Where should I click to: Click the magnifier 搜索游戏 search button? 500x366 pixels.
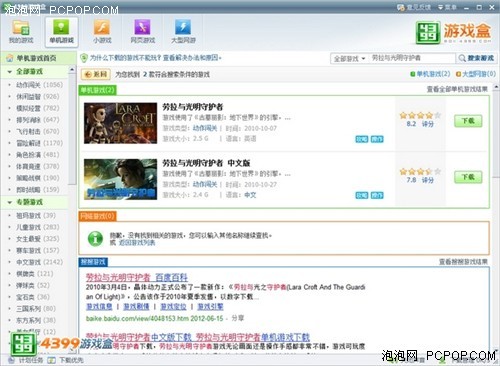(x=476, y=58)
